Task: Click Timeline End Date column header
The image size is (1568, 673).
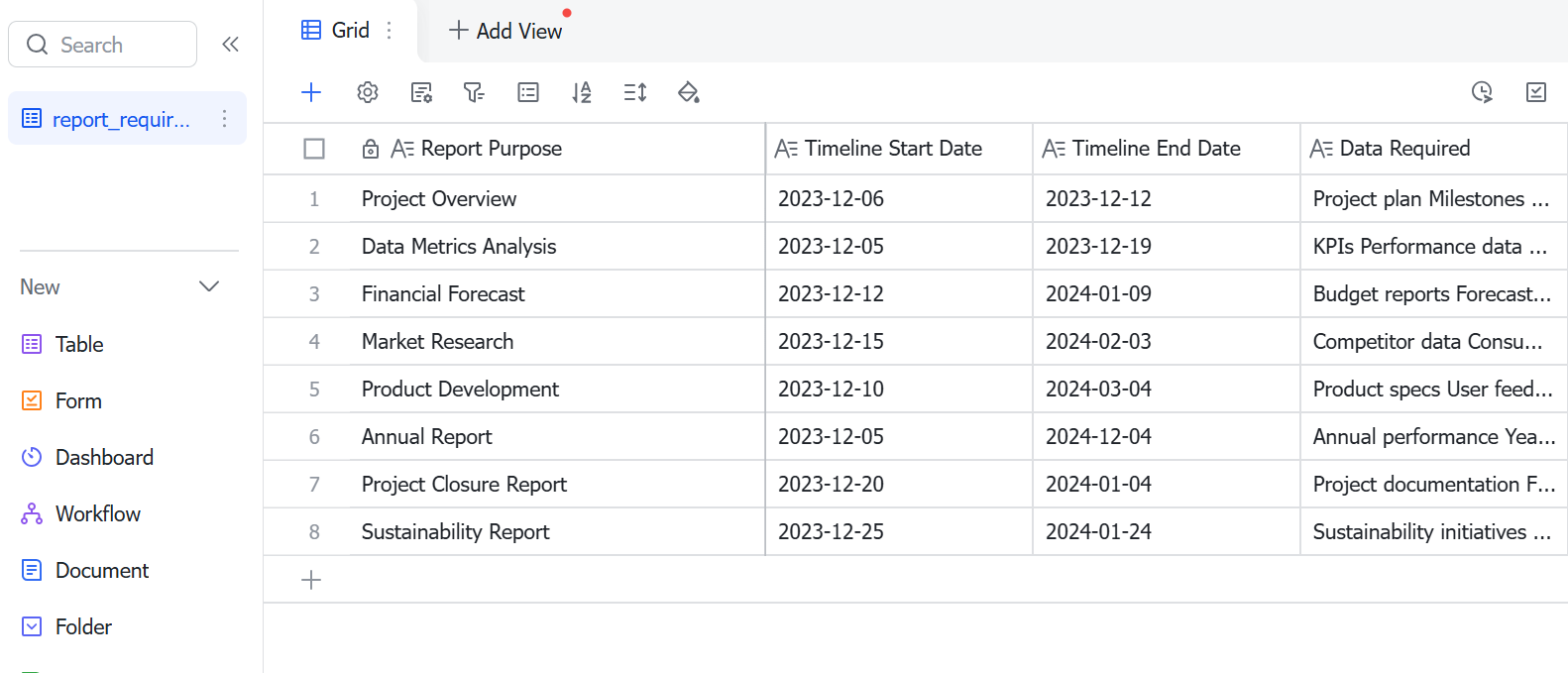Action: click(x=1167, y=149)
